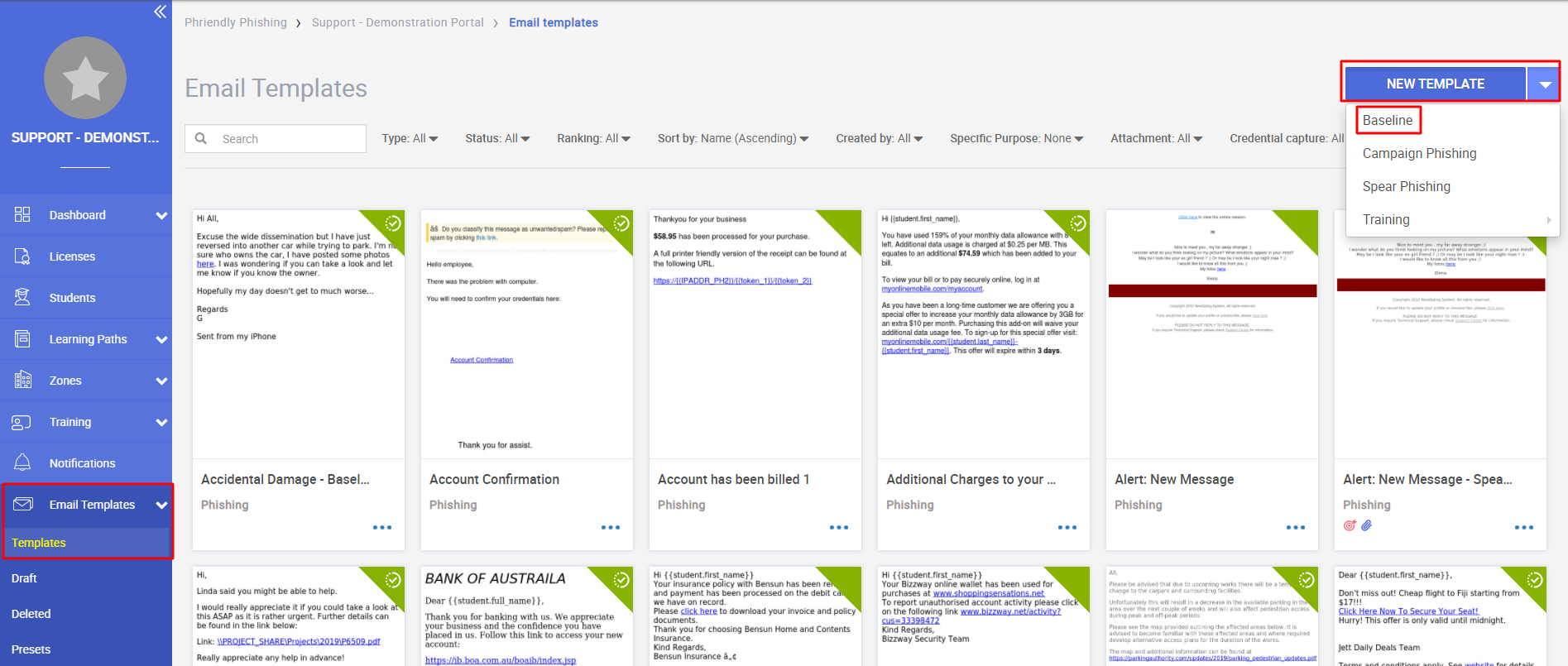Click the Additional Charges to your ... title
Viewport: 1568px width, 666px height.
(971, 479)
